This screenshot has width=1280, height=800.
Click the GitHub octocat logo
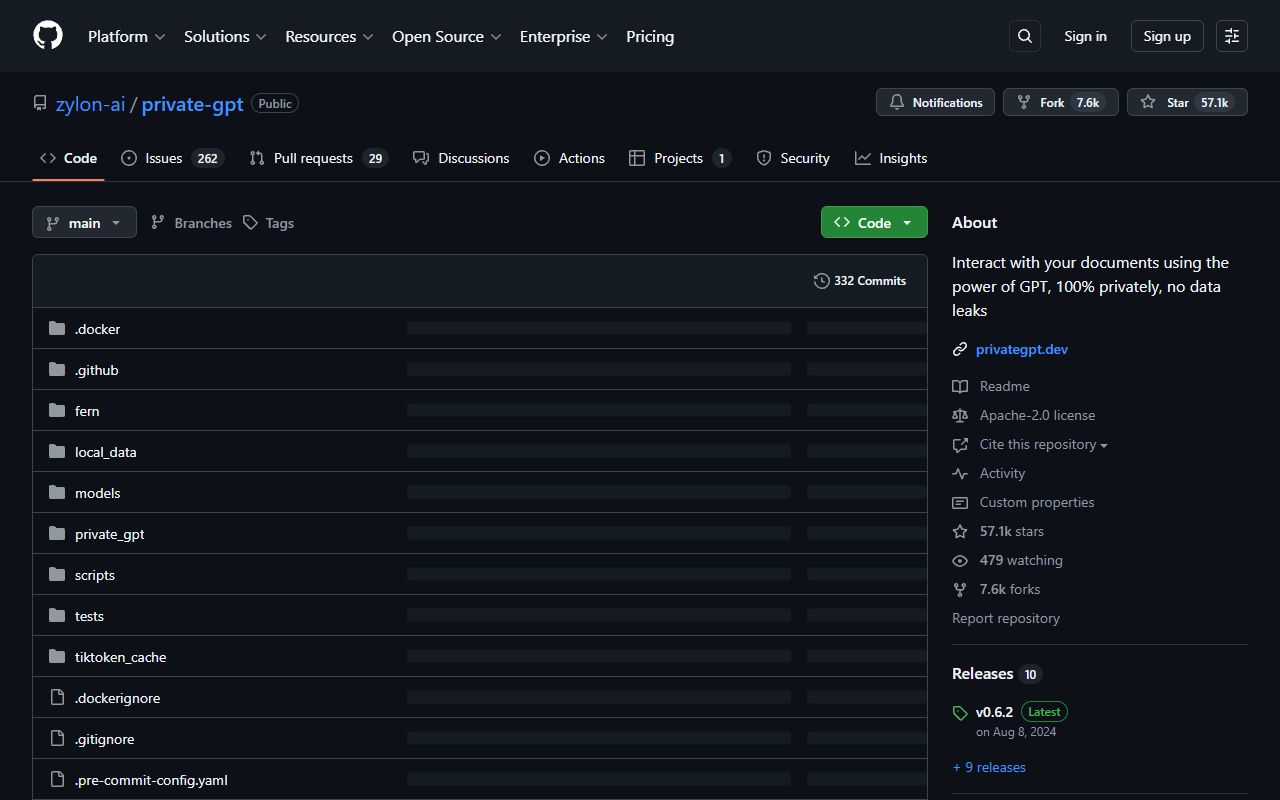(x=47, y=35)
